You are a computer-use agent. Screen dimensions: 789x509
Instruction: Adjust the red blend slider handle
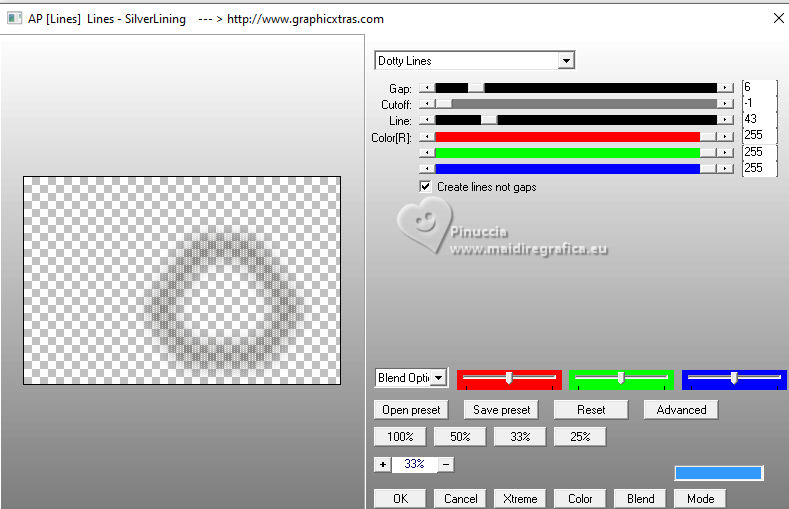(x=509, y=378)
